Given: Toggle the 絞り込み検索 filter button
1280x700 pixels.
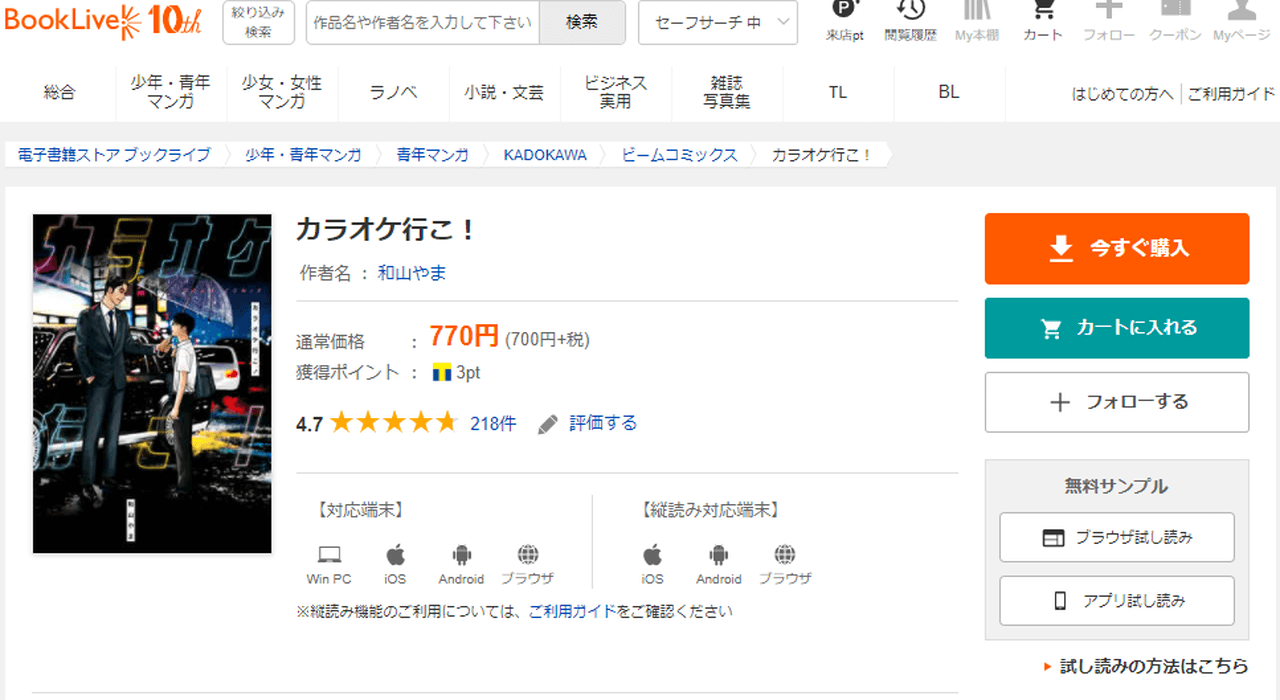Looking at the screenshot, I should pyautogui.click(x=258, y=22).
